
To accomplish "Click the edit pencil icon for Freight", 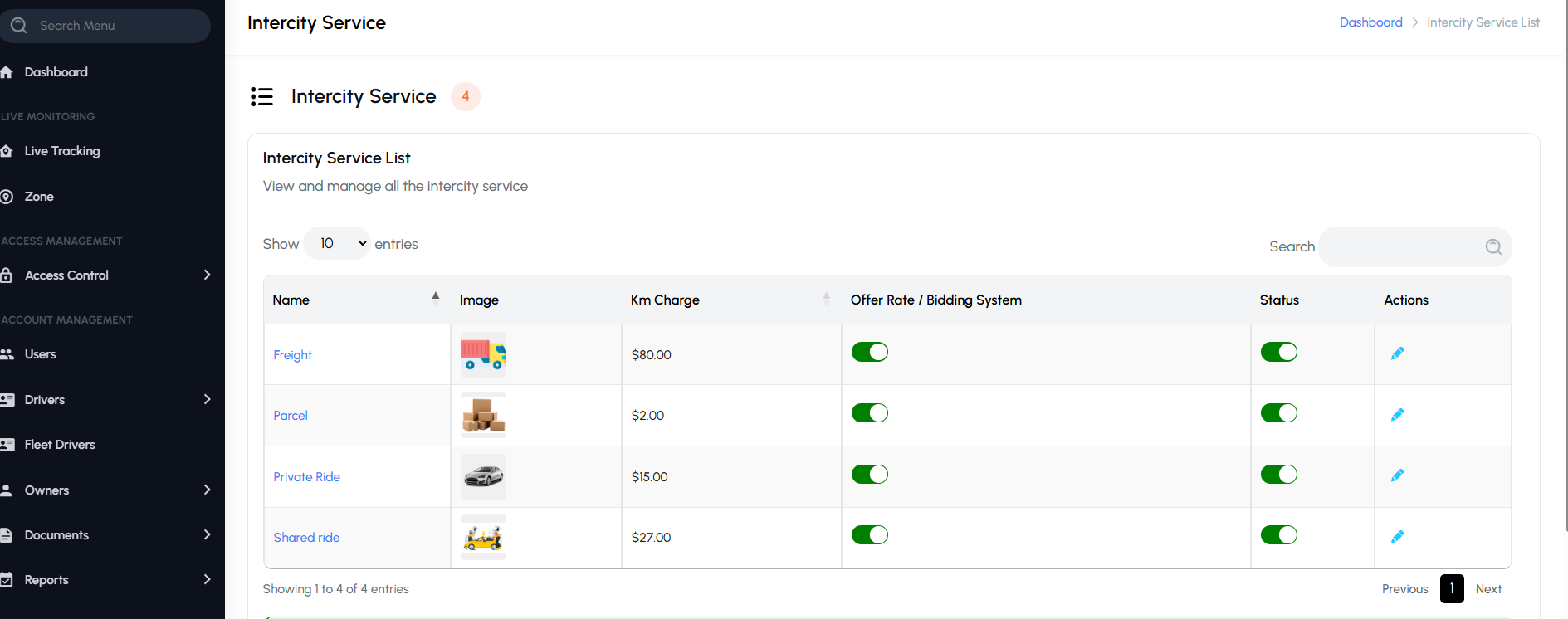I will [1397, 353].
